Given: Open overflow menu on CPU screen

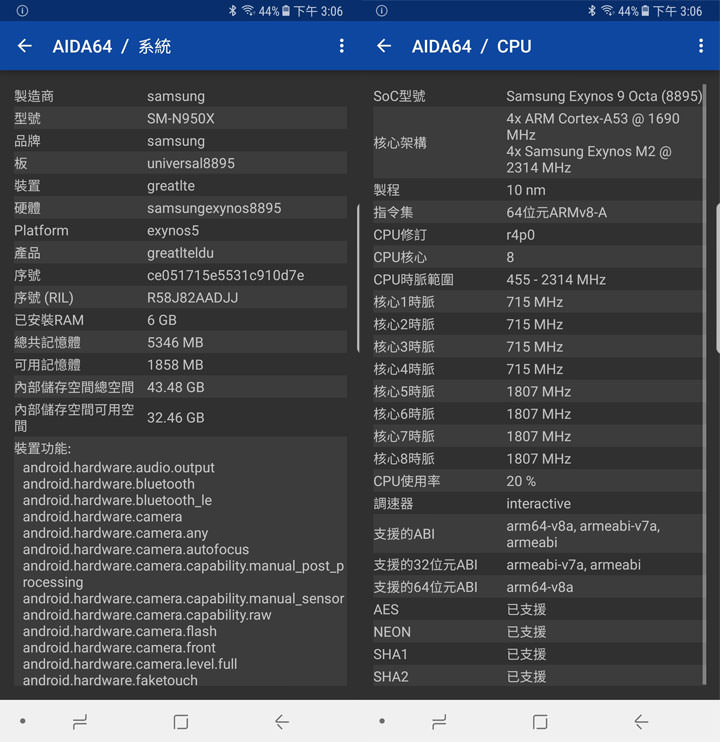Looking at the screenshot, I should 701,46.
